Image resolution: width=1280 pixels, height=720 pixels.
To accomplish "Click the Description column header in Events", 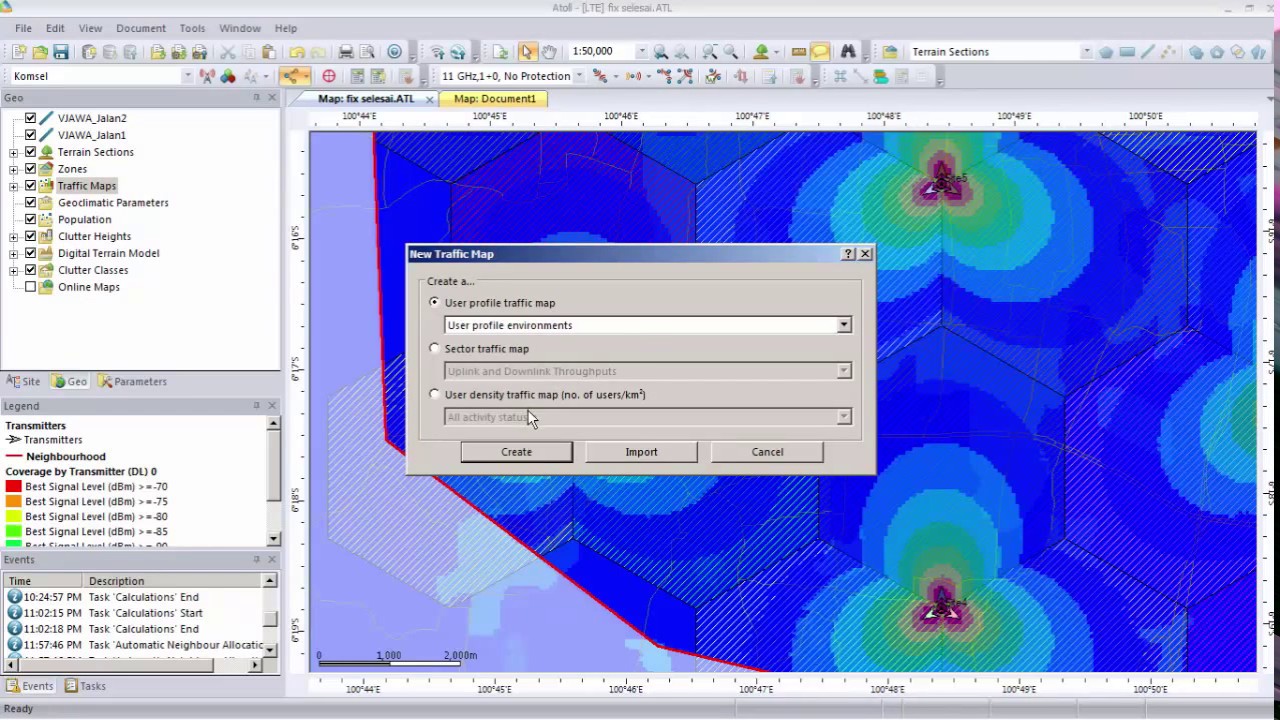I will pyautogui.click(x=172, y=581).
